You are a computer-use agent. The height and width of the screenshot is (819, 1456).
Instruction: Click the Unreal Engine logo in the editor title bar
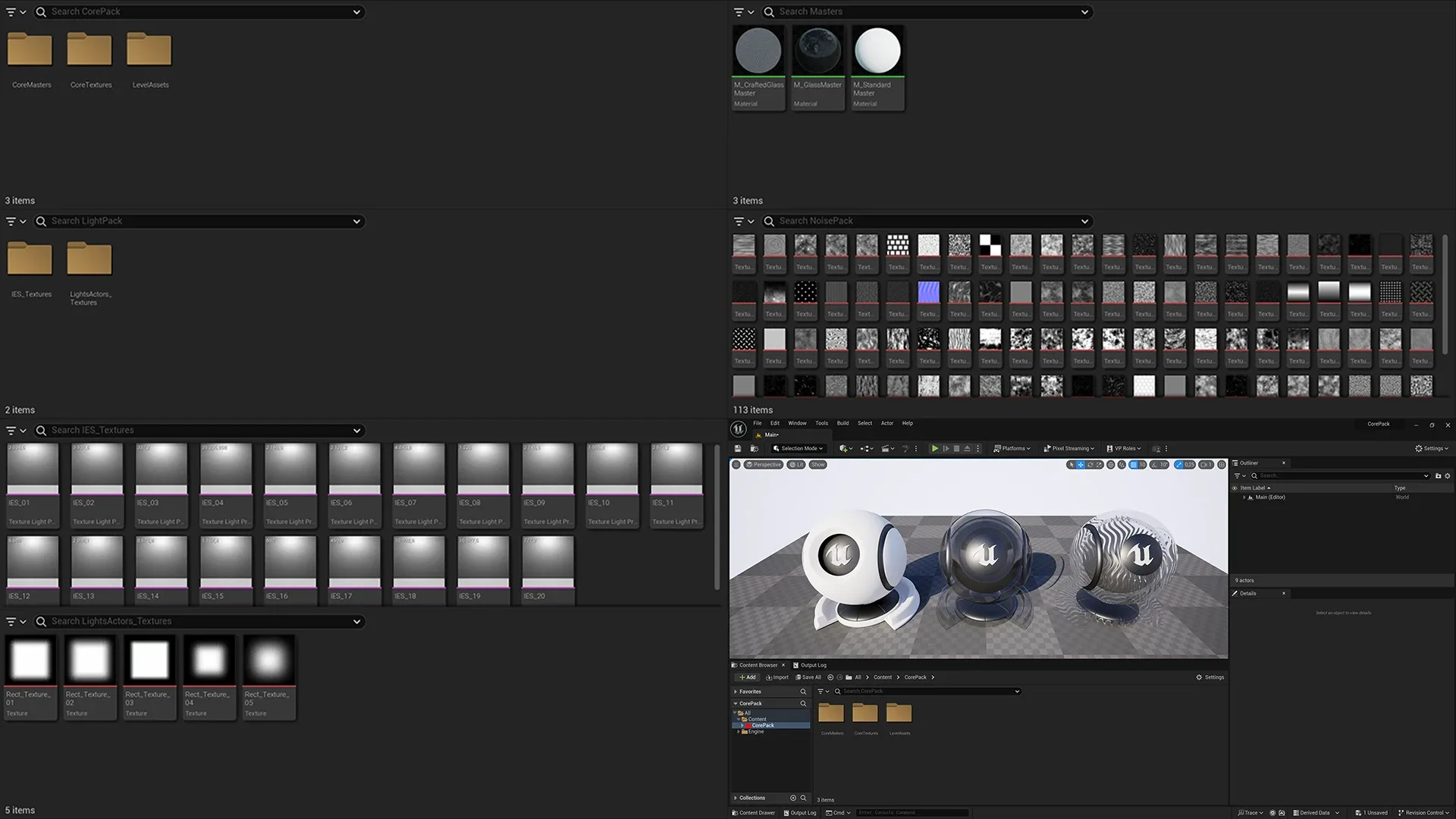pyautogui.click(x=738, y=429)
